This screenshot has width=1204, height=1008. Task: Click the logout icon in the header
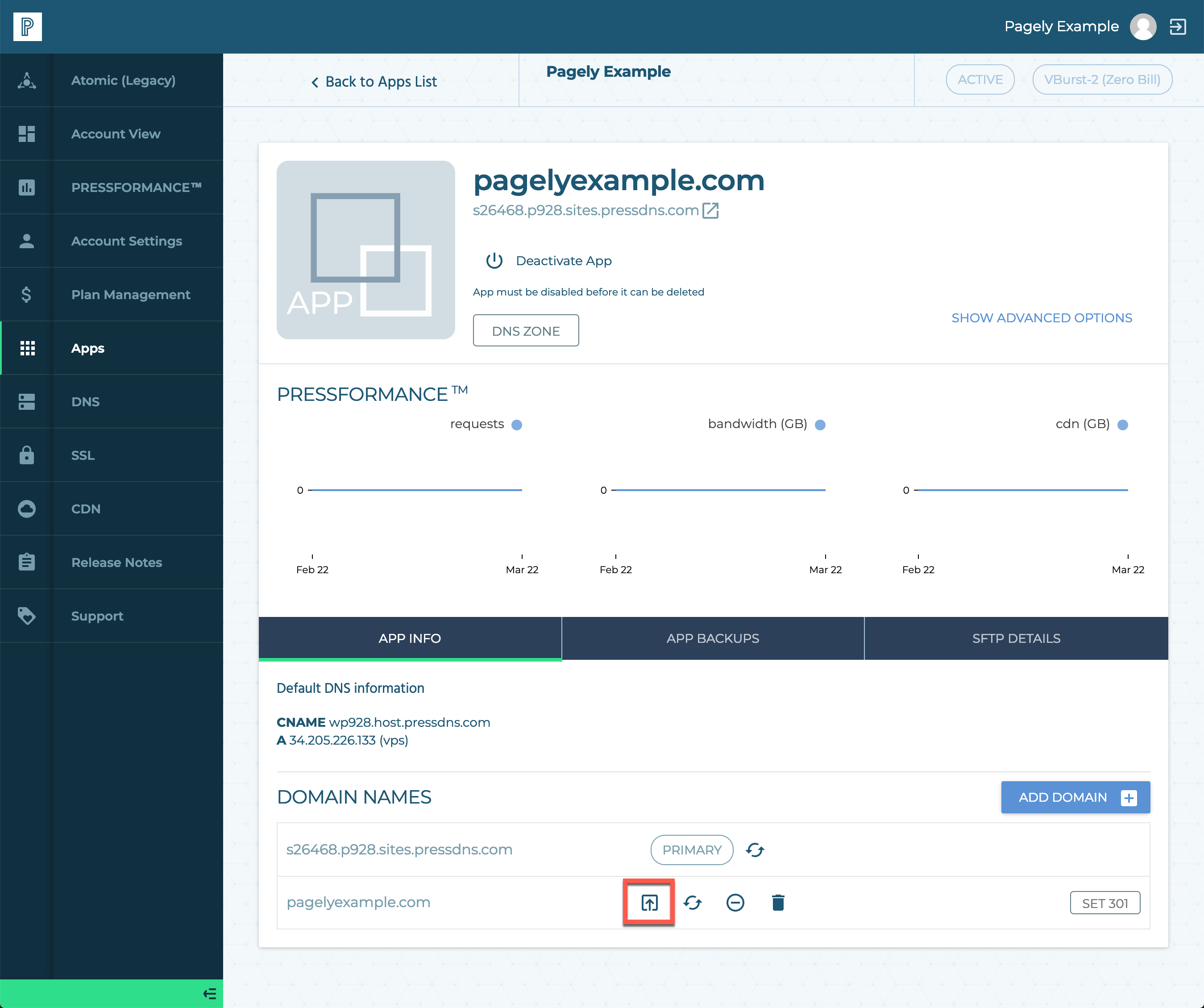(x=1178, y=26)
